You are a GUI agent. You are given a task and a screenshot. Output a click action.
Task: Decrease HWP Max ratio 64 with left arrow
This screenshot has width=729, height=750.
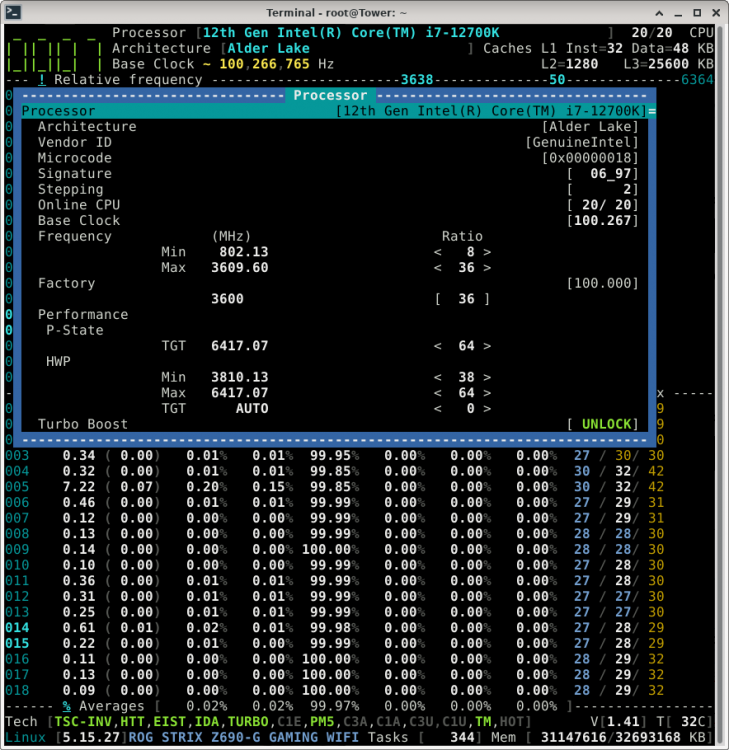tap(437, 393)
